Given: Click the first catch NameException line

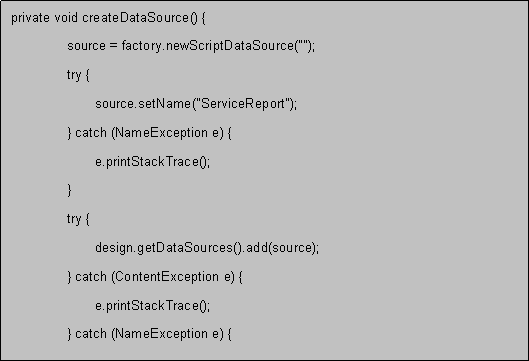Looking at the screenshot, I should click(149, 133).
